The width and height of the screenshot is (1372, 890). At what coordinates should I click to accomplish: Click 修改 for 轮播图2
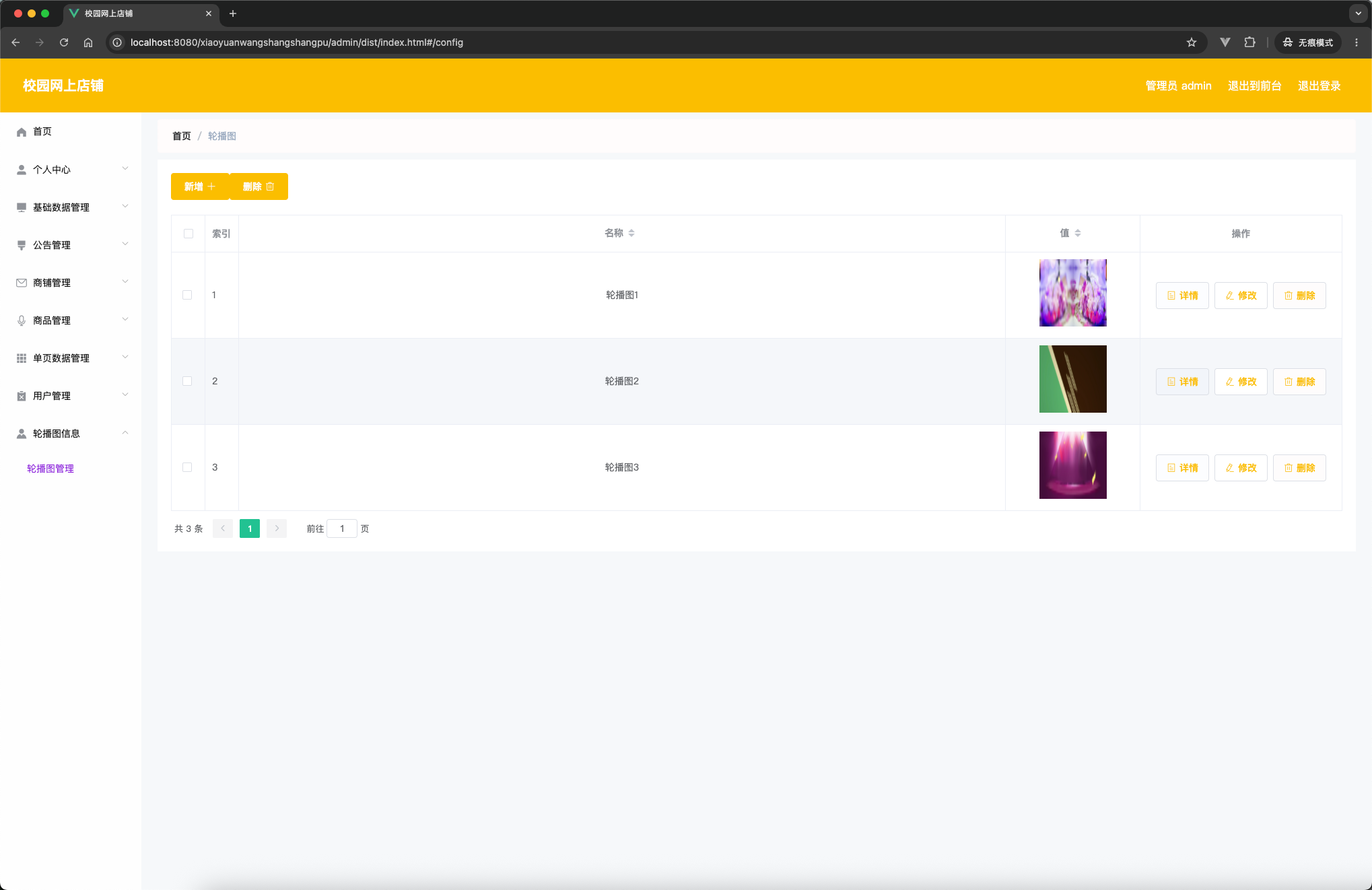[x=1241, y=382]
